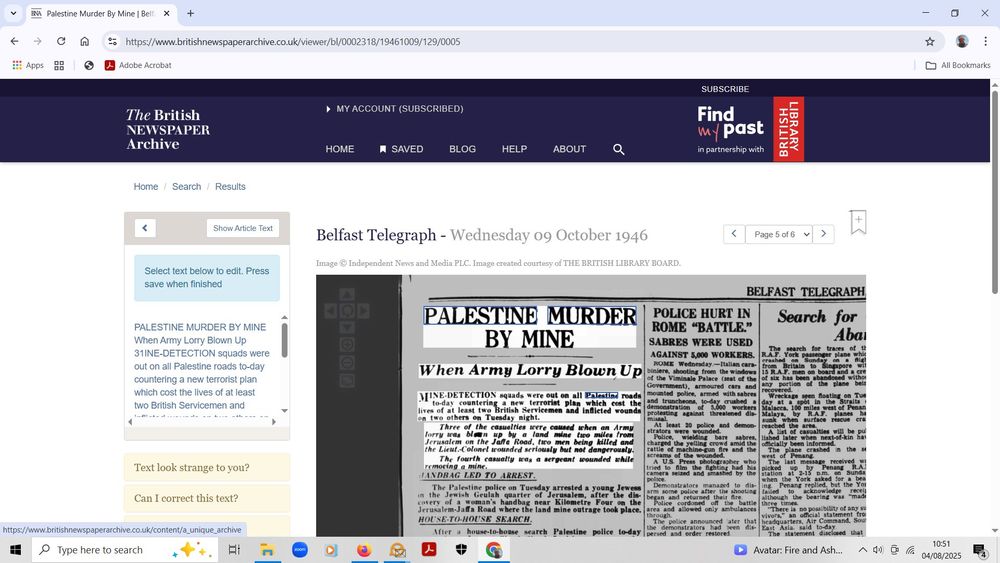Expand 'Can I correct this text?' section
The height and width of the screenshot is (563, 1000).
[x=207, y=498]
